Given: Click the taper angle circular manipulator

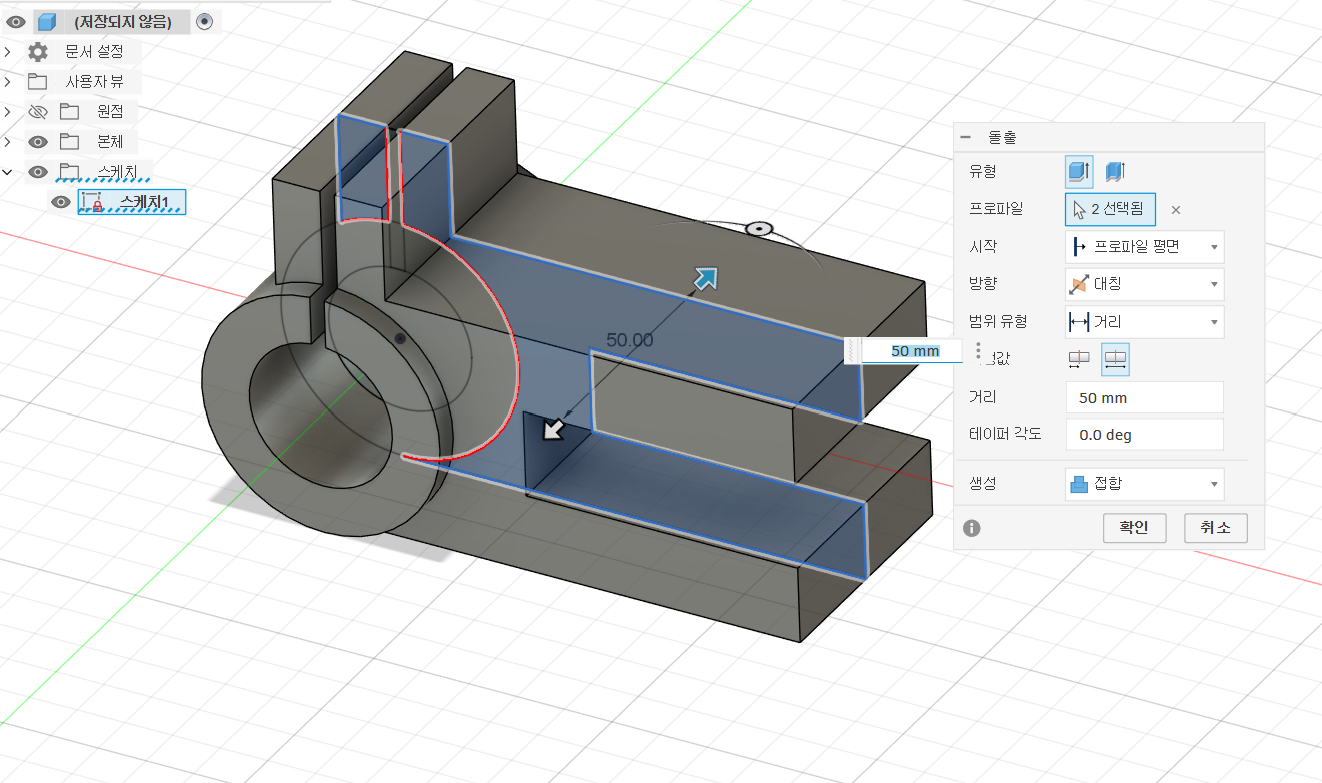Looking at the screenshot, I should click(x=760, y=229).
